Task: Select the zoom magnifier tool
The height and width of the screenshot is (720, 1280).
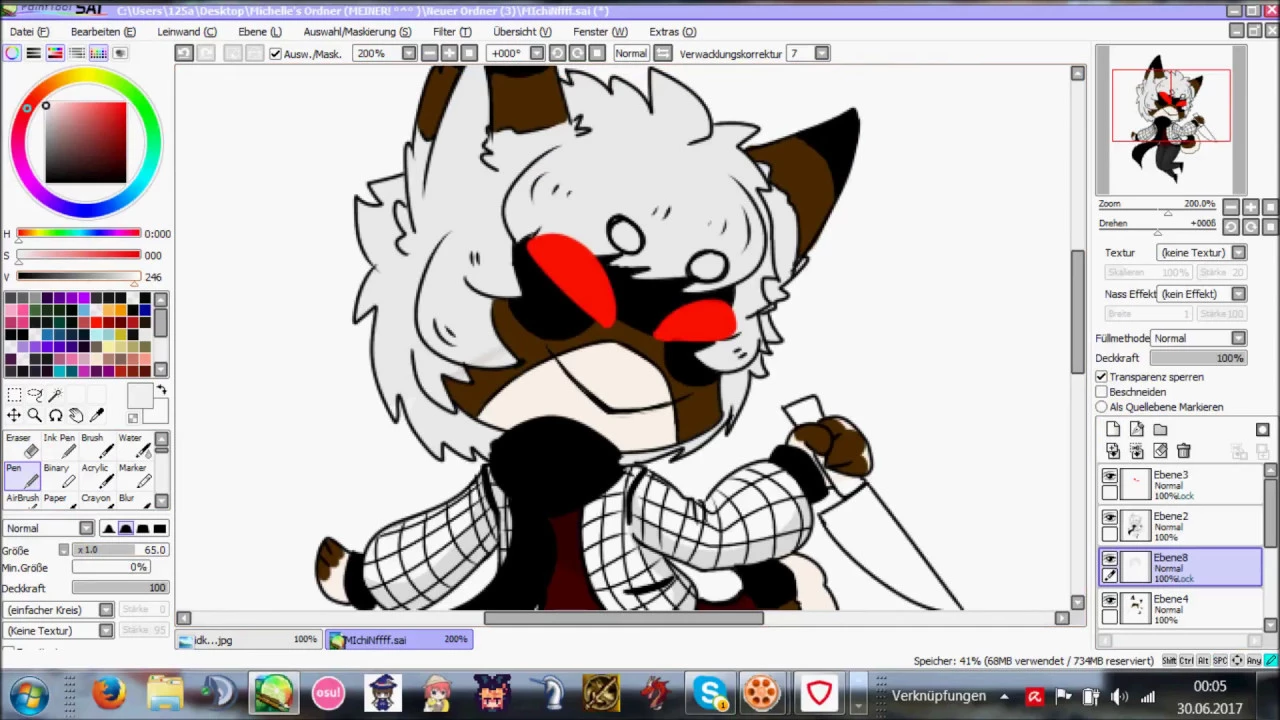Action: pyautogui.click(x=35, y=415)
